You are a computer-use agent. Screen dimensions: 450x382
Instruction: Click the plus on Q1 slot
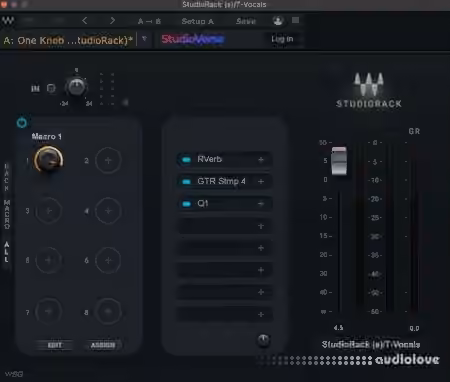click(x=261, y=204)
